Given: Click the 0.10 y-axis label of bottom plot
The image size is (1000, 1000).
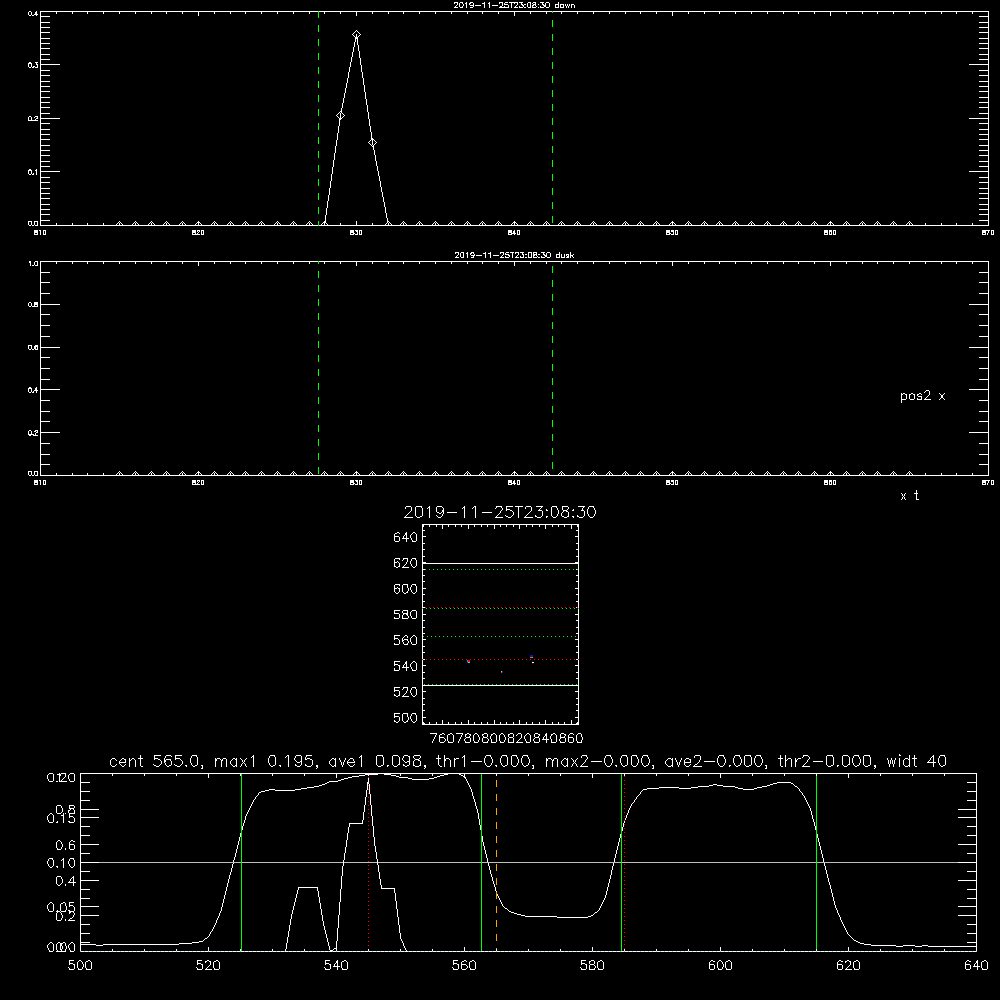Looking at the screenshot, I should [x=61, y=863].
